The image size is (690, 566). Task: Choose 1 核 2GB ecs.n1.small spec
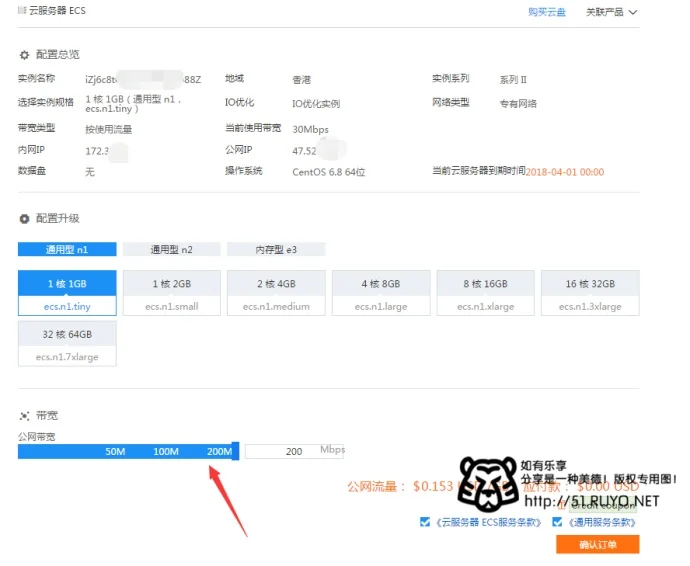click(172, 293)
